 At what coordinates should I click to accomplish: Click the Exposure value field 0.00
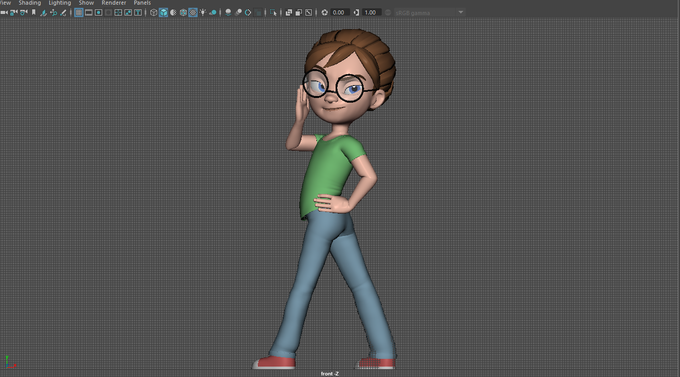340,13
